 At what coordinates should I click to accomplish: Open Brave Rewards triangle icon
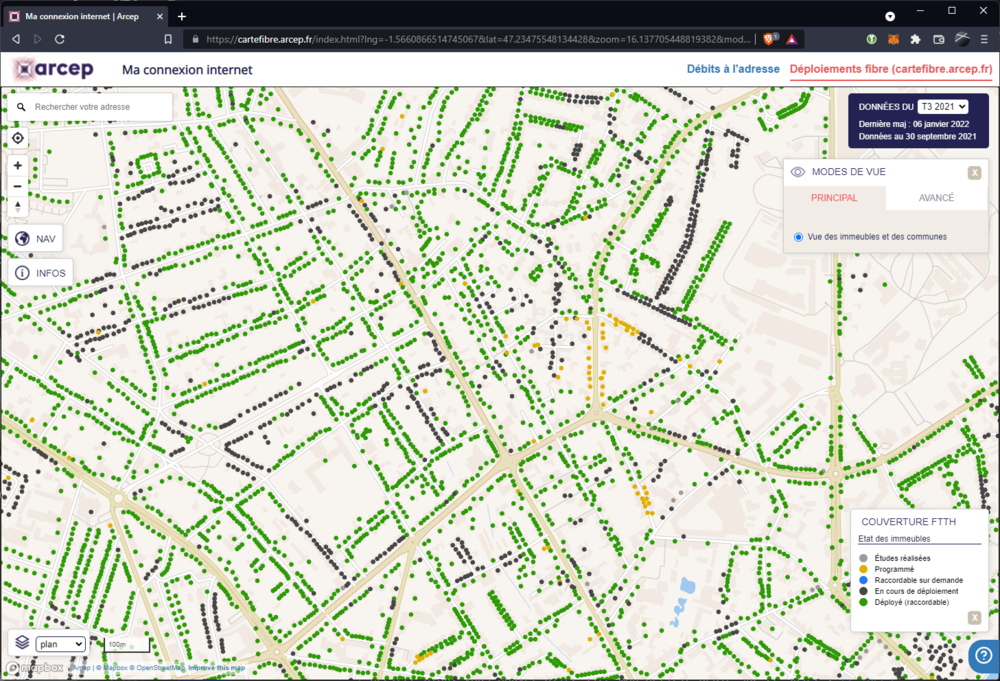pyautogui.click(x=791, y=39)
